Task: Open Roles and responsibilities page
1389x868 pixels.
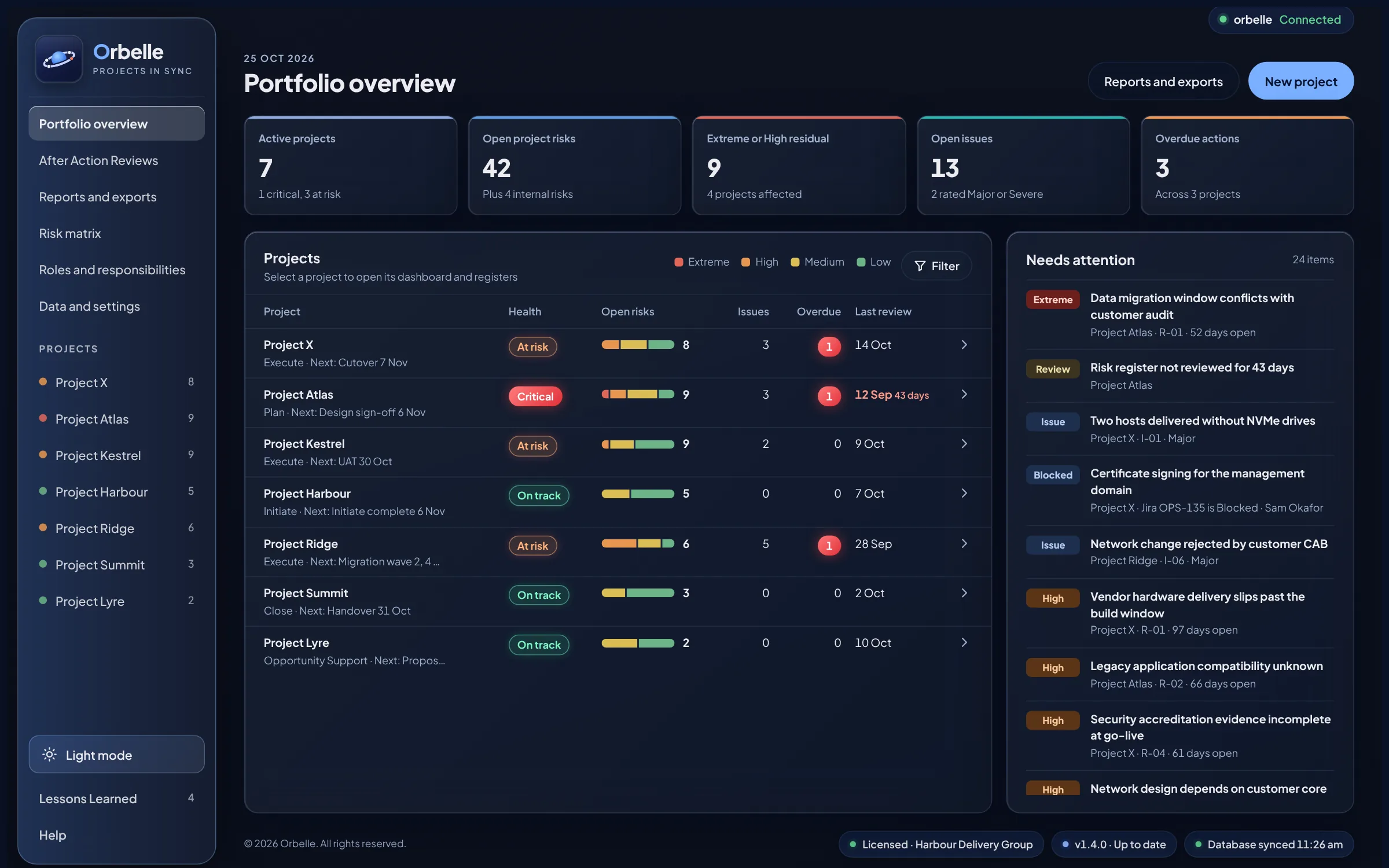Action: pyautogui.click(x=116, y=270)
